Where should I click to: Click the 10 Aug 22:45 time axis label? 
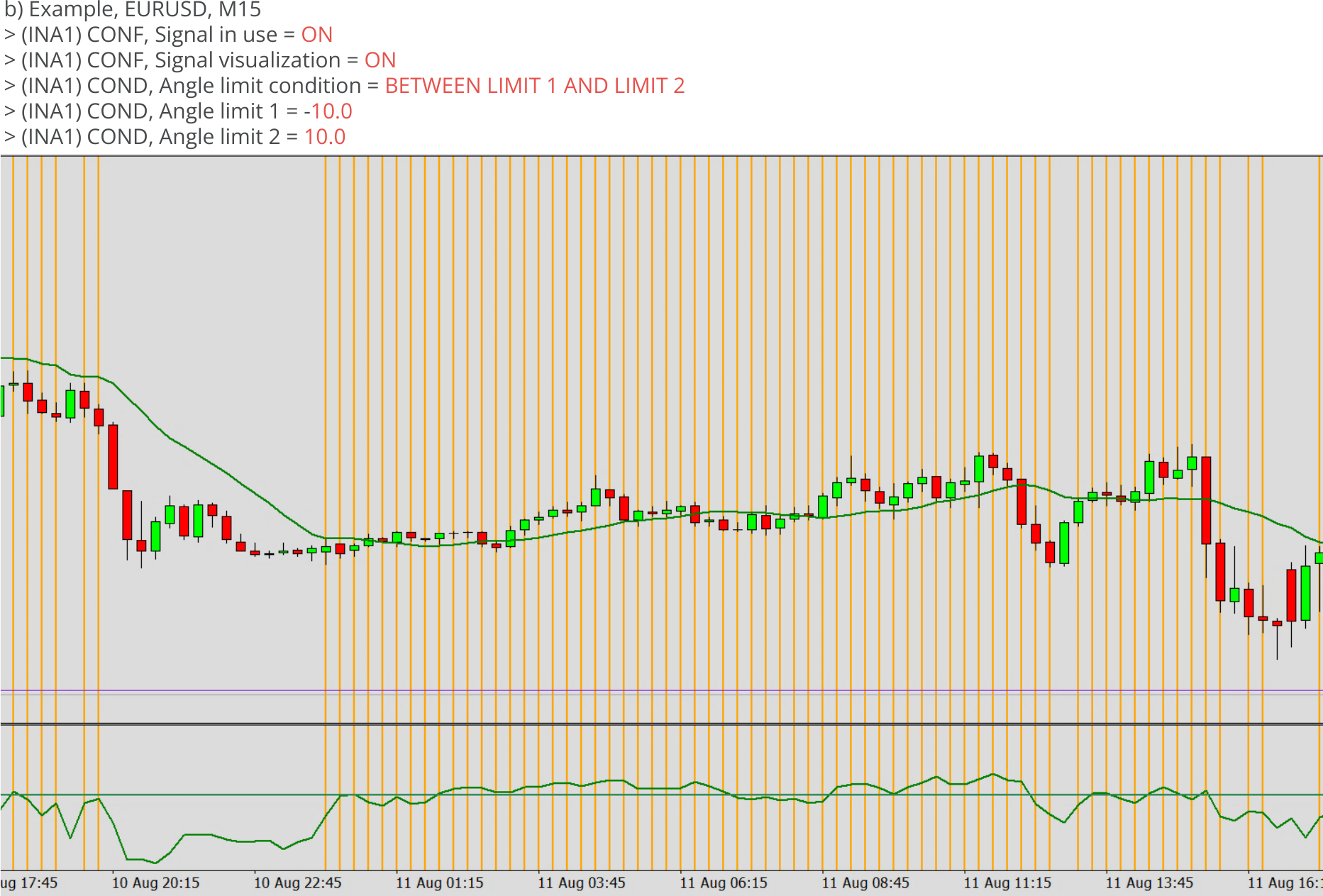click(297, 883)
